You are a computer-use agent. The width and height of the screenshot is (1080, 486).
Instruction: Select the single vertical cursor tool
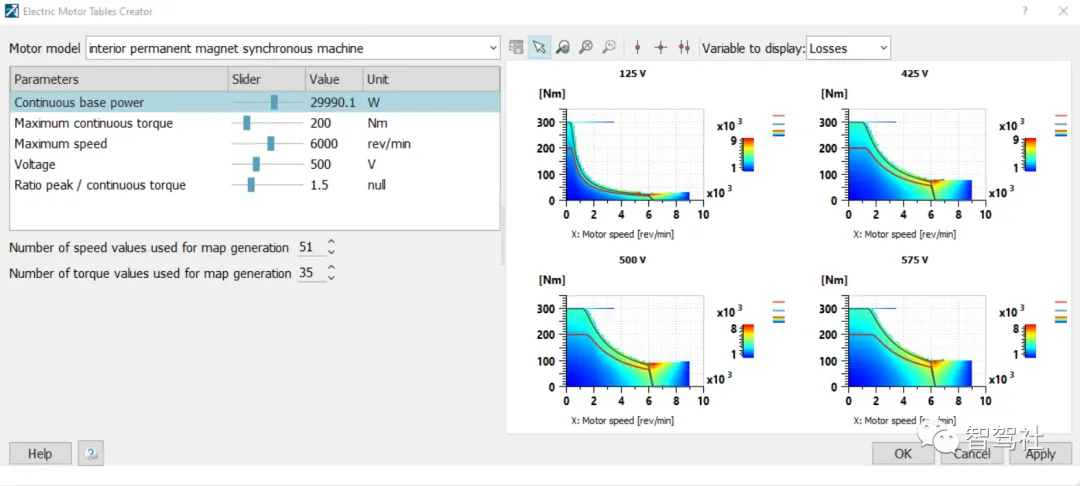[637, 47]
